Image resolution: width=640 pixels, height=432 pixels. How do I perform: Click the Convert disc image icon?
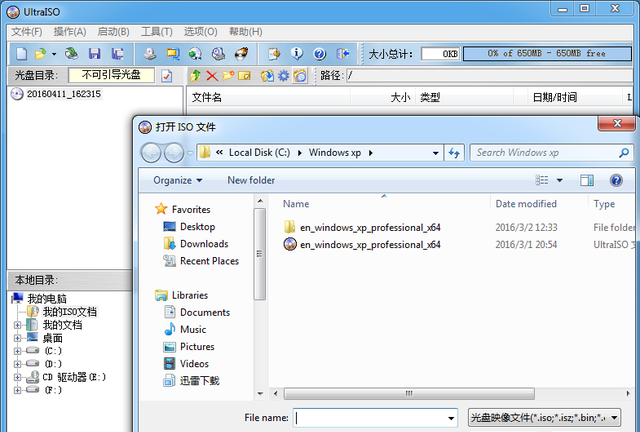196,53
